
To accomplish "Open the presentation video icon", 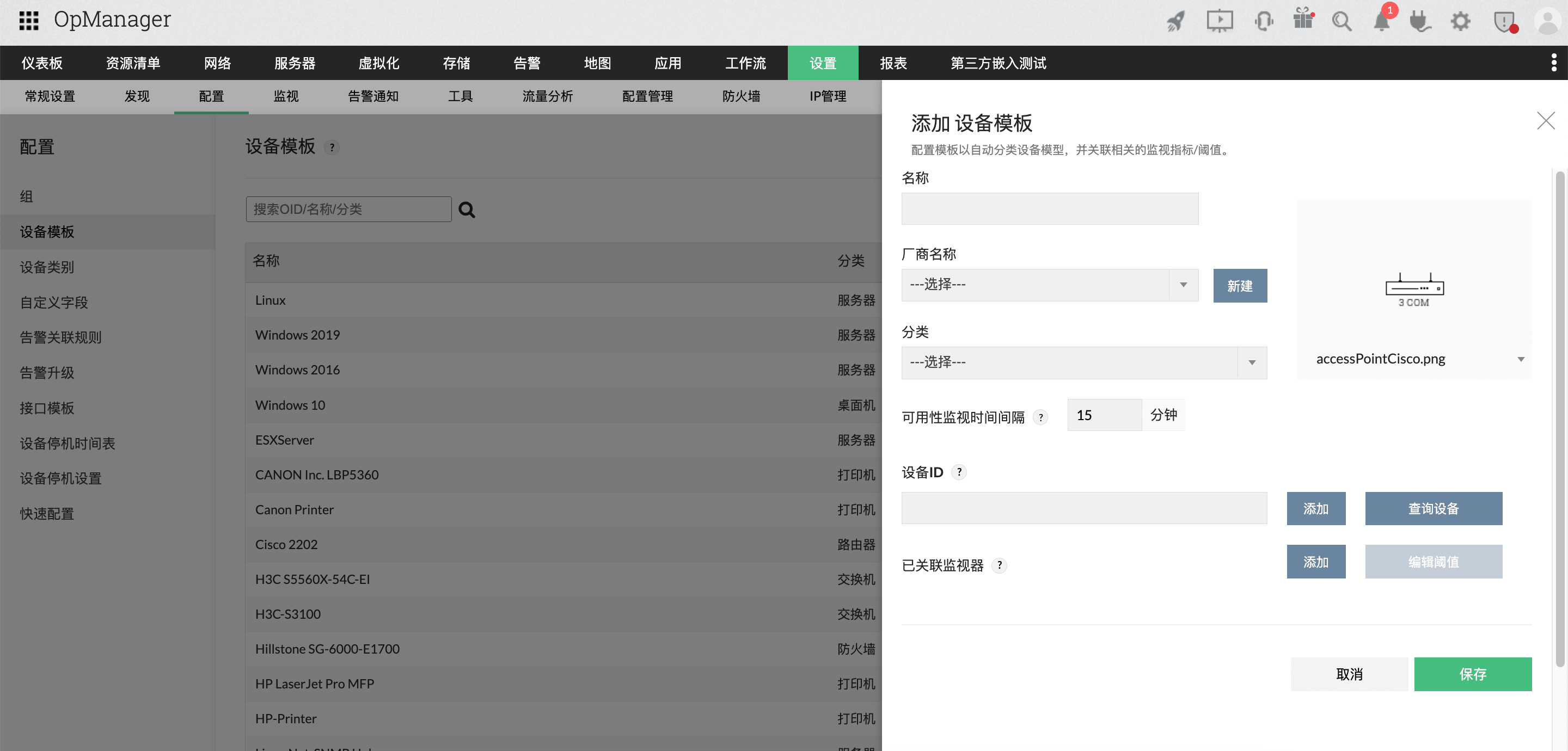I will (1219, 21).
